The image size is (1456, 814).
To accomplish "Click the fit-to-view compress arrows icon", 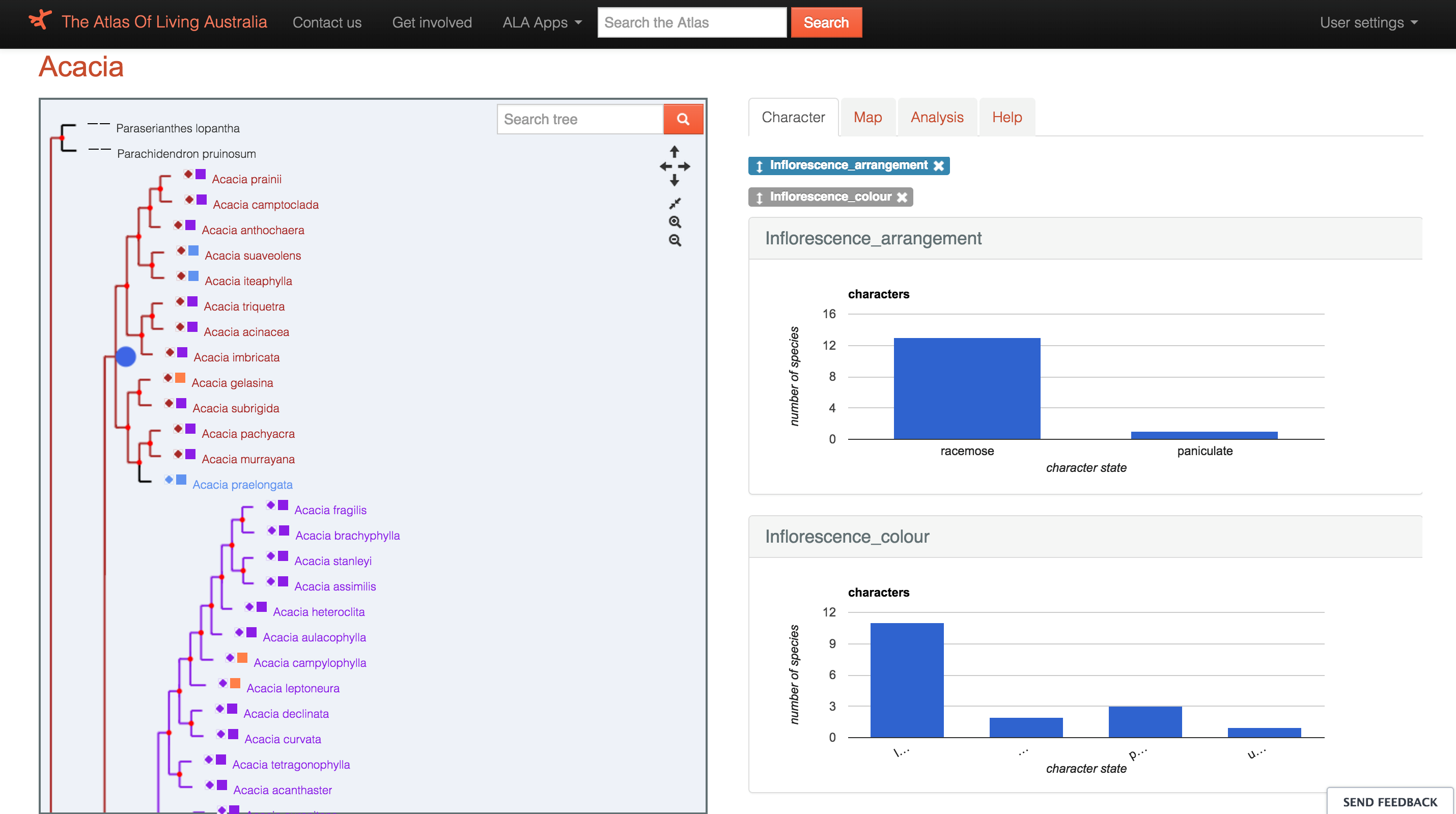I will pyautogui.click(x=675, y=203).
